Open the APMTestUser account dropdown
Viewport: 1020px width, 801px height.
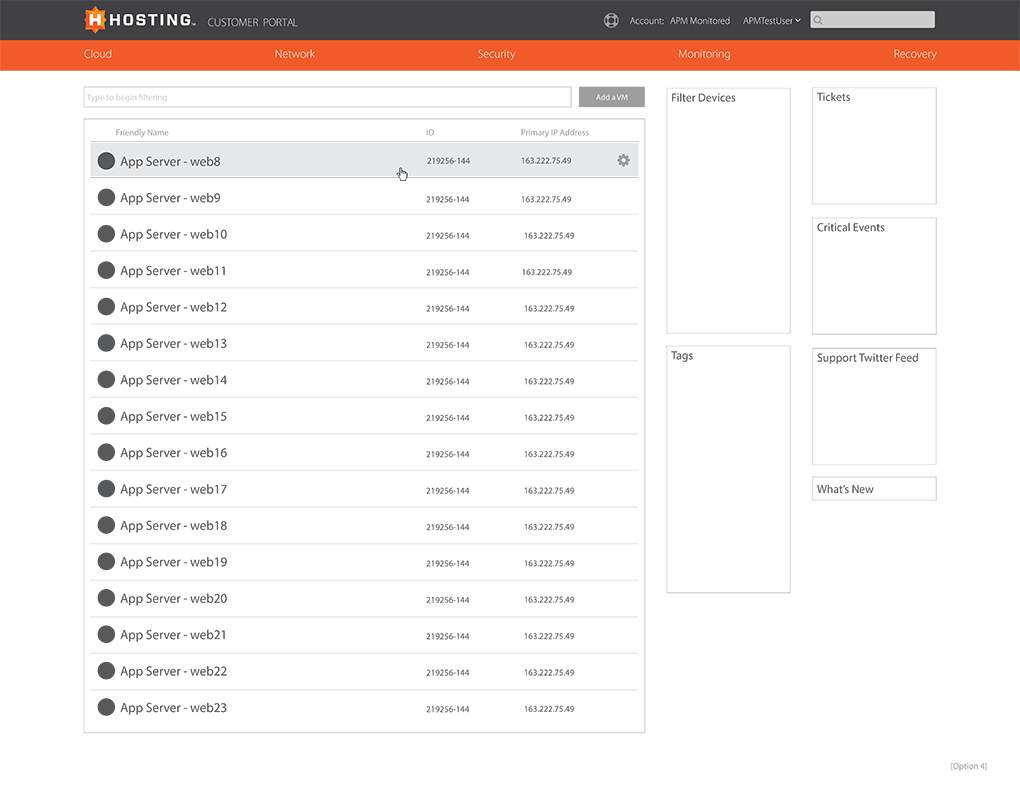click(771, 21)
